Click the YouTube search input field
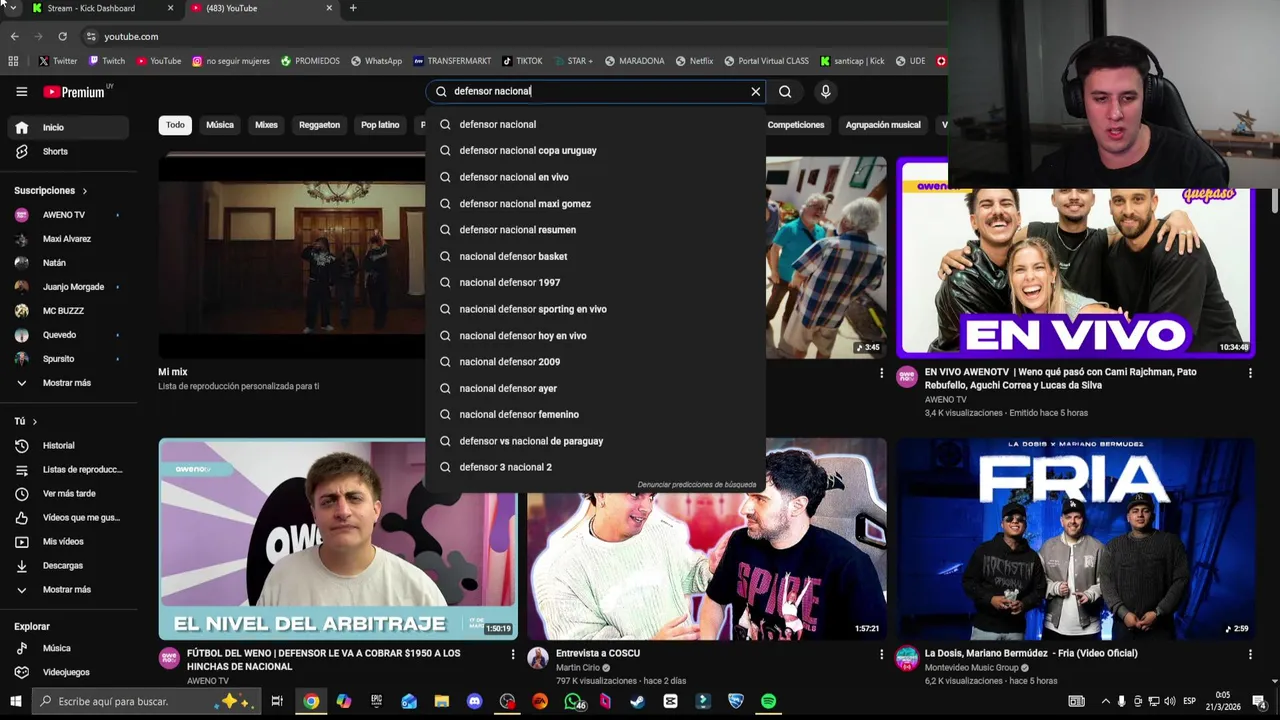Viewport: 1280px width, 720px height. click(598, 91)
